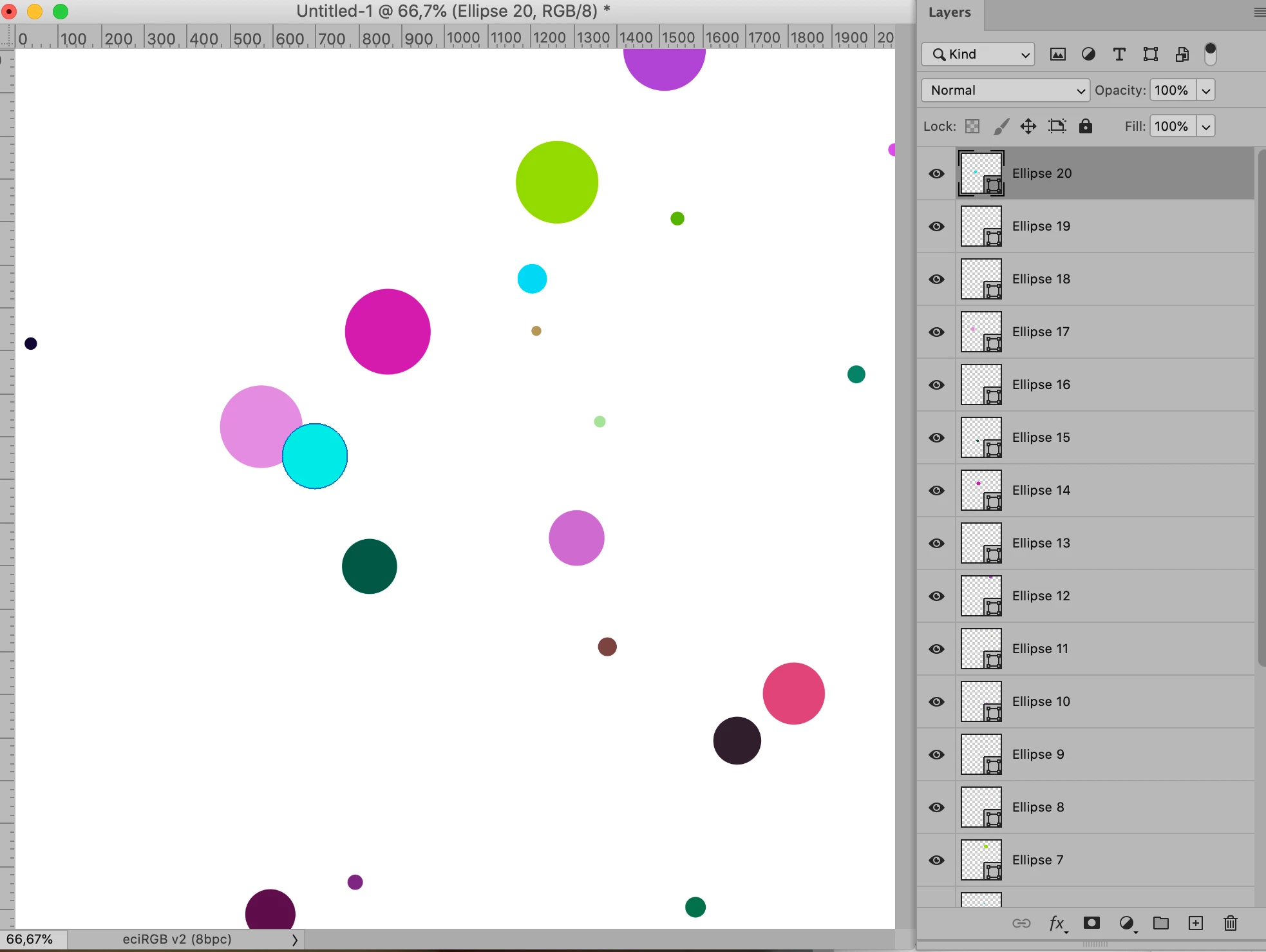The width and height of the screenshot is (1266, 952).
Task: Click the Layers panel tab
Action: pos(949,12)
